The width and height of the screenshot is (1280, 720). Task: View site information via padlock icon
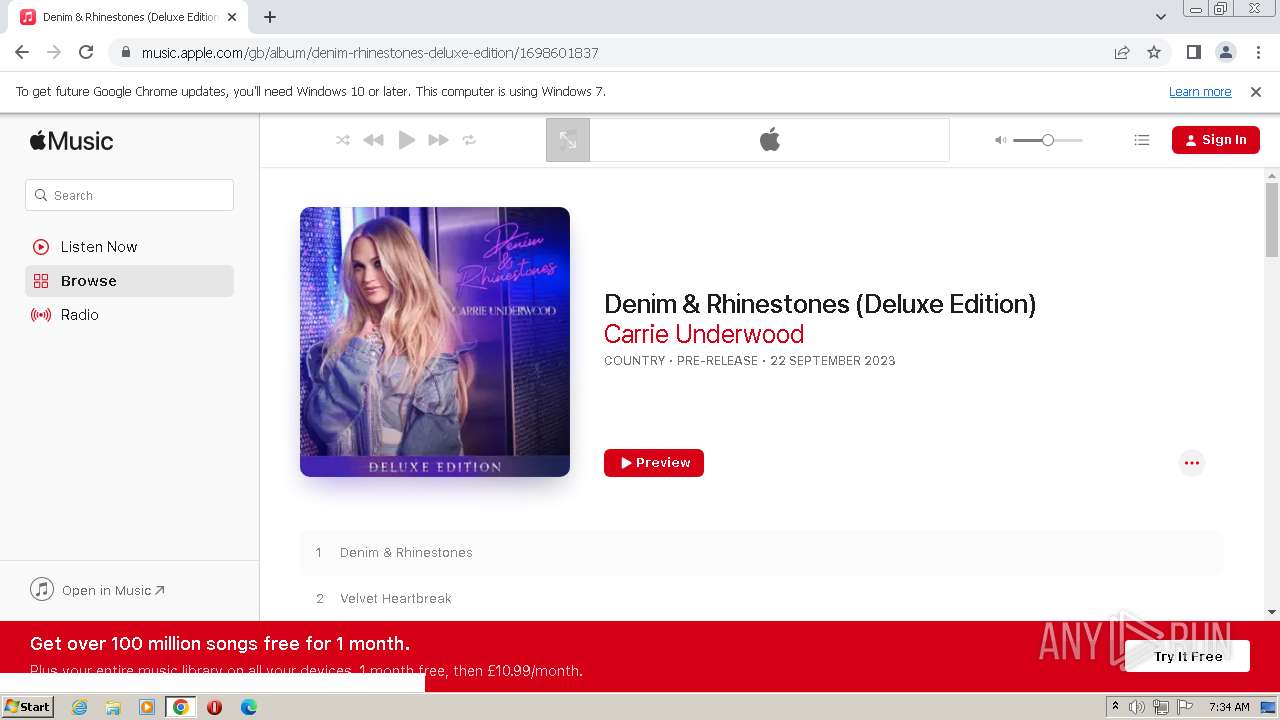point(125,53)
